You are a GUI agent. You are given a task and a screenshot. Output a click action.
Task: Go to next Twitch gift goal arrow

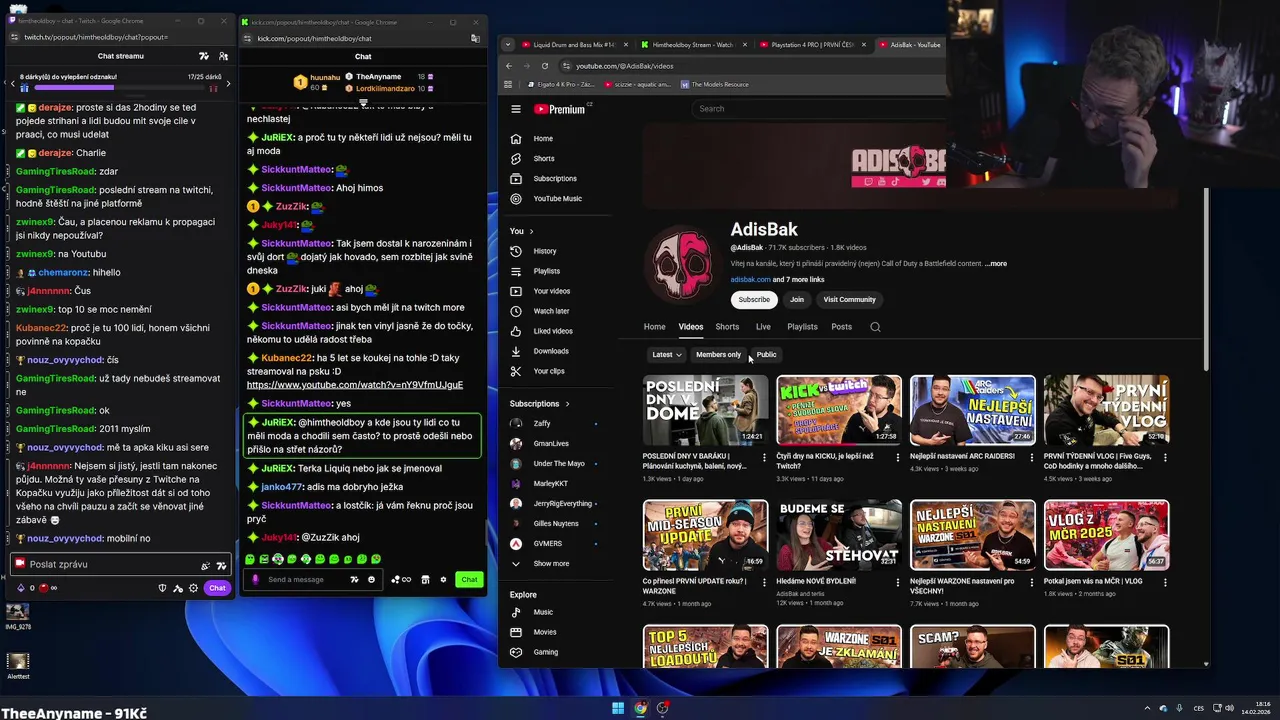coord(228,84)
